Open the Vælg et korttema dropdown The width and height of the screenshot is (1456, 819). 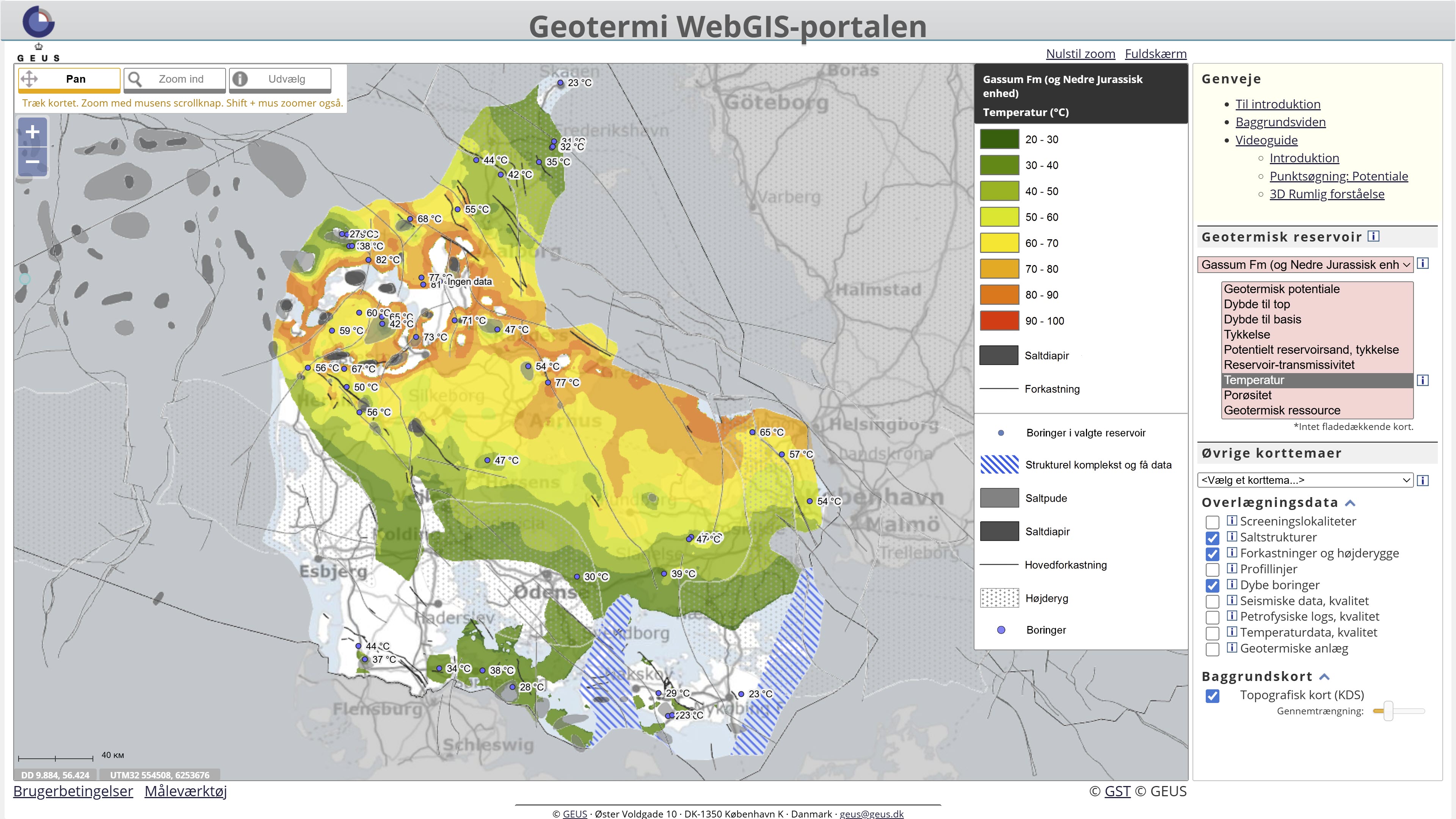tap(1305, 480)
